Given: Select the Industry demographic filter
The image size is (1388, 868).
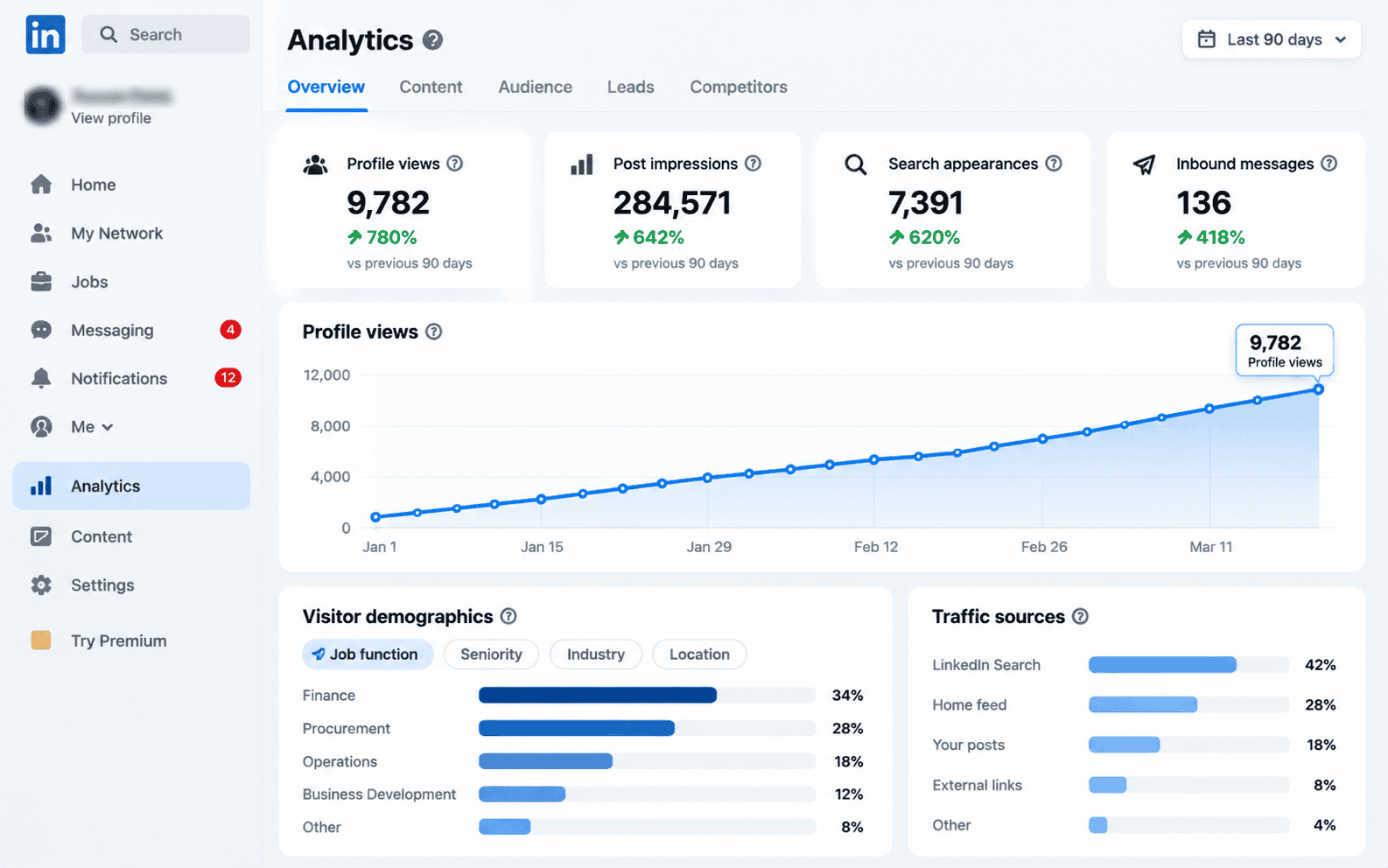Looking at the screenshot, I should (596, 654).
